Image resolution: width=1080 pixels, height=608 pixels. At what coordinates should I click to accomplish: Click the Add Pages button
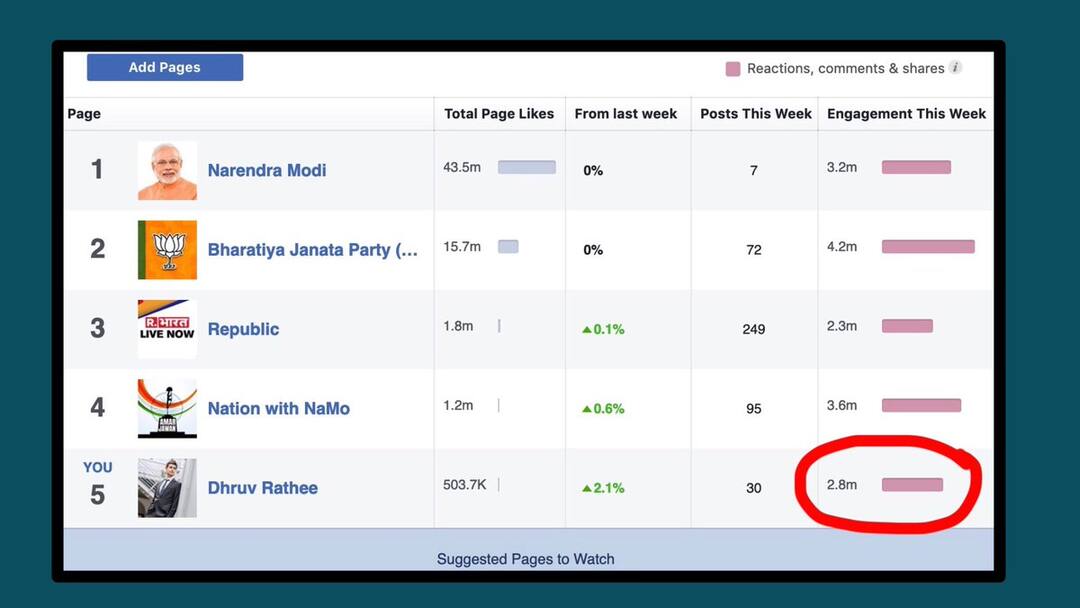click(165, 67)
